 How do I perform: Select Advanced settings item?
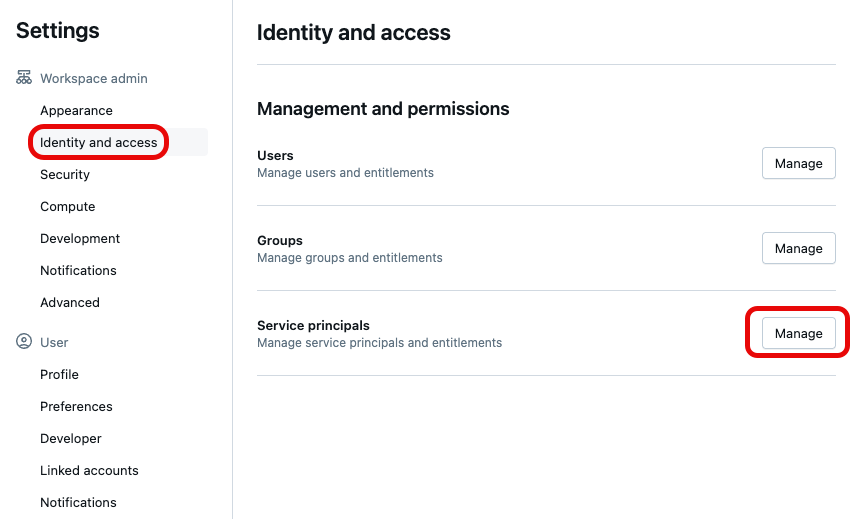click(x=70, y=302)
